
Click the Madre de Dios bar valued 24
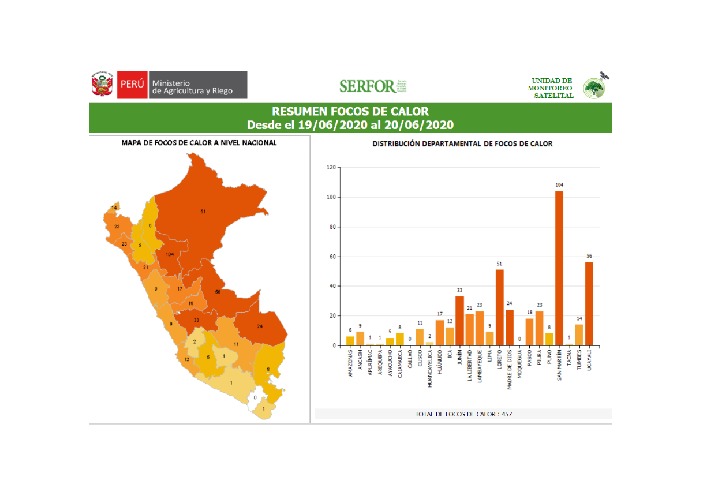509,327
